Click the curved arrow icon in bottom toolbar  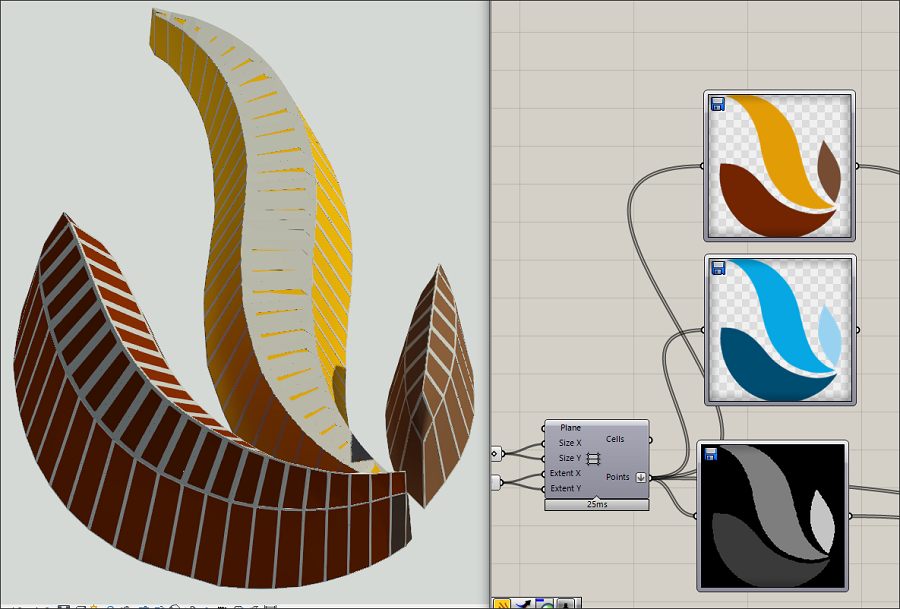point(523,604)
